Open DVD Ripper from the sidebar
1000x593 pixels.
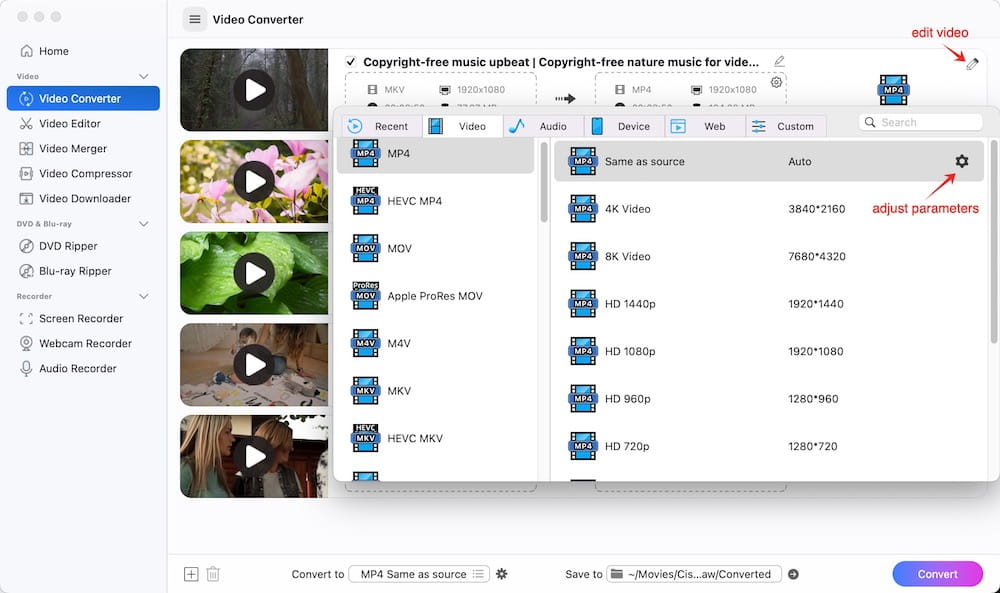pyautogui.click(x=58, y=246)
